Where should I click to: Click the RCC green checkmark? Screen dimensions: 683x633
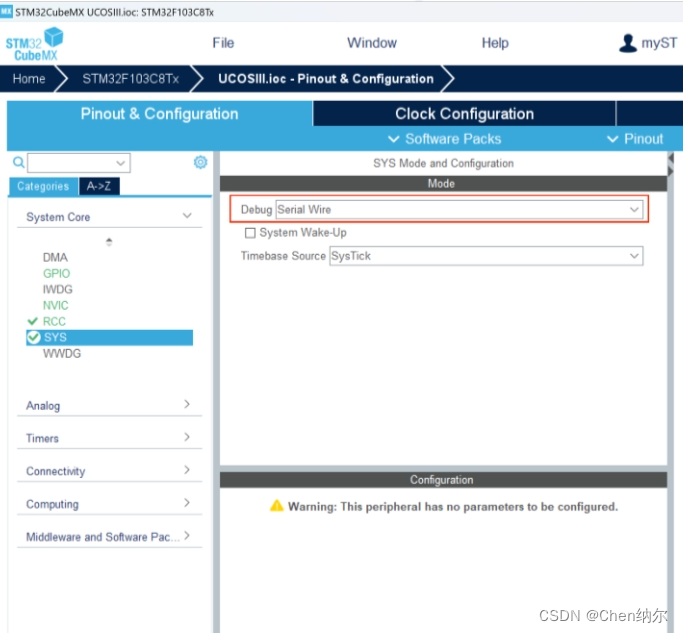33,322
